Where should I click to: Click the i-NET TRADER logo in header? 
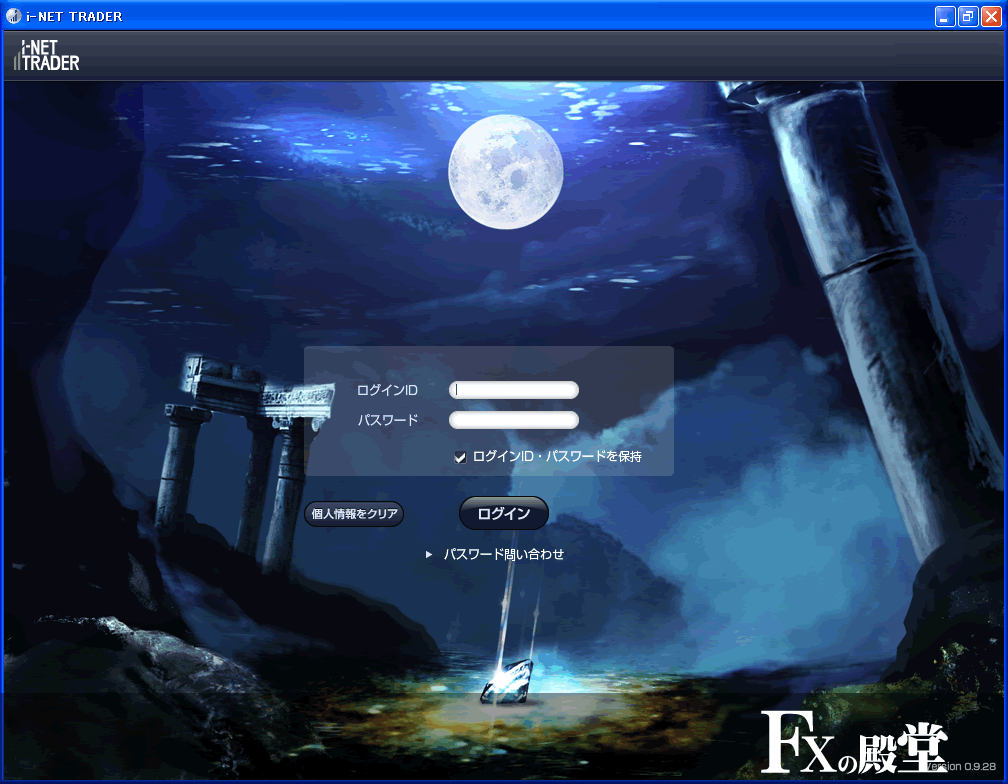46,55
